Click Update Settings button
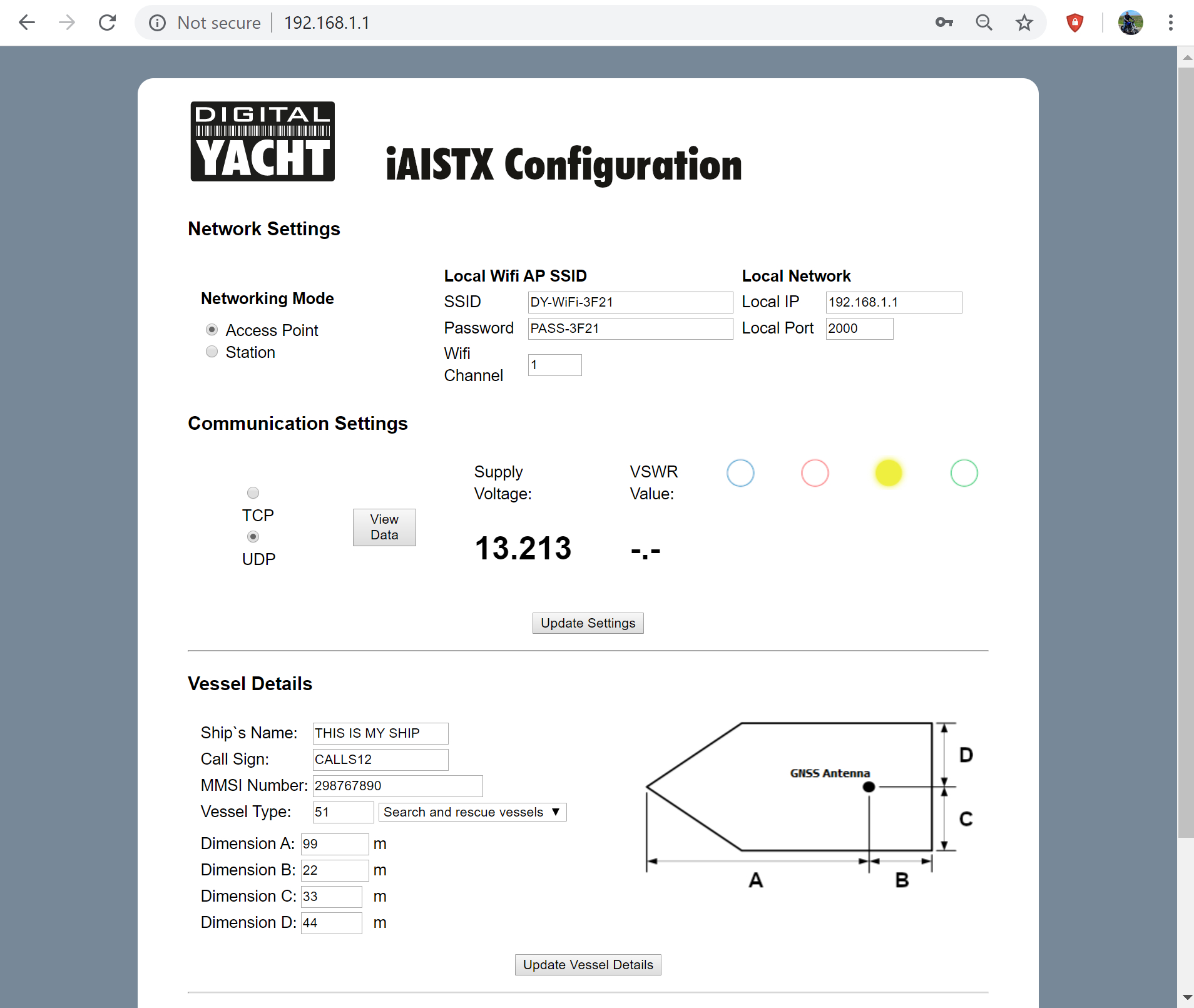This screenshot has height=1008, width=1194. coord(588,623)
